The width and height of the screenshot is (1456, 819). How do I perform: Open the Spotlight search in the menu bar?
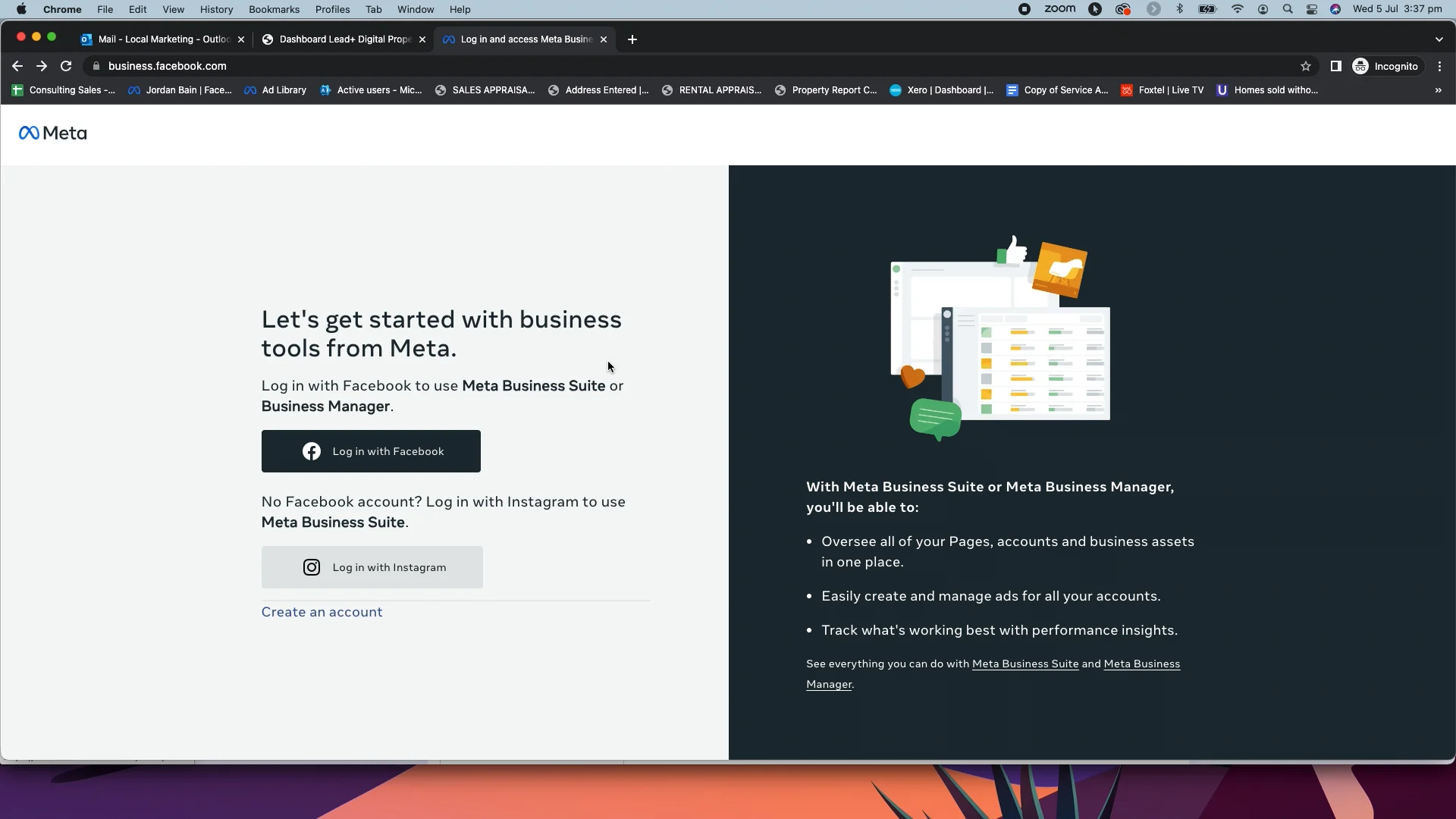click(1287, 9)
